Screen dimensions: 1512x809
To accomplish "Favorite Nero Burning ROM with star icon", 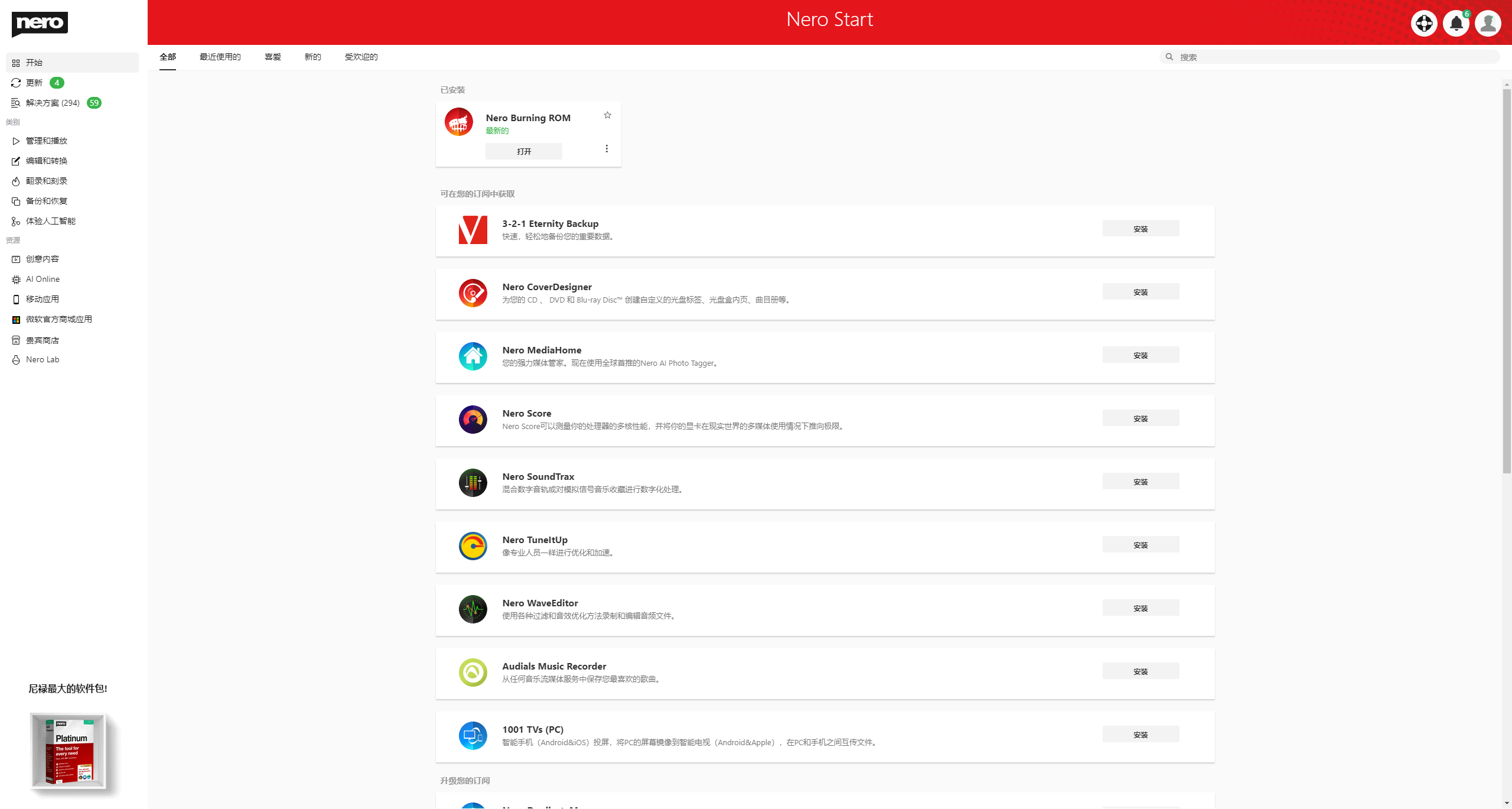I will point(607,115).
